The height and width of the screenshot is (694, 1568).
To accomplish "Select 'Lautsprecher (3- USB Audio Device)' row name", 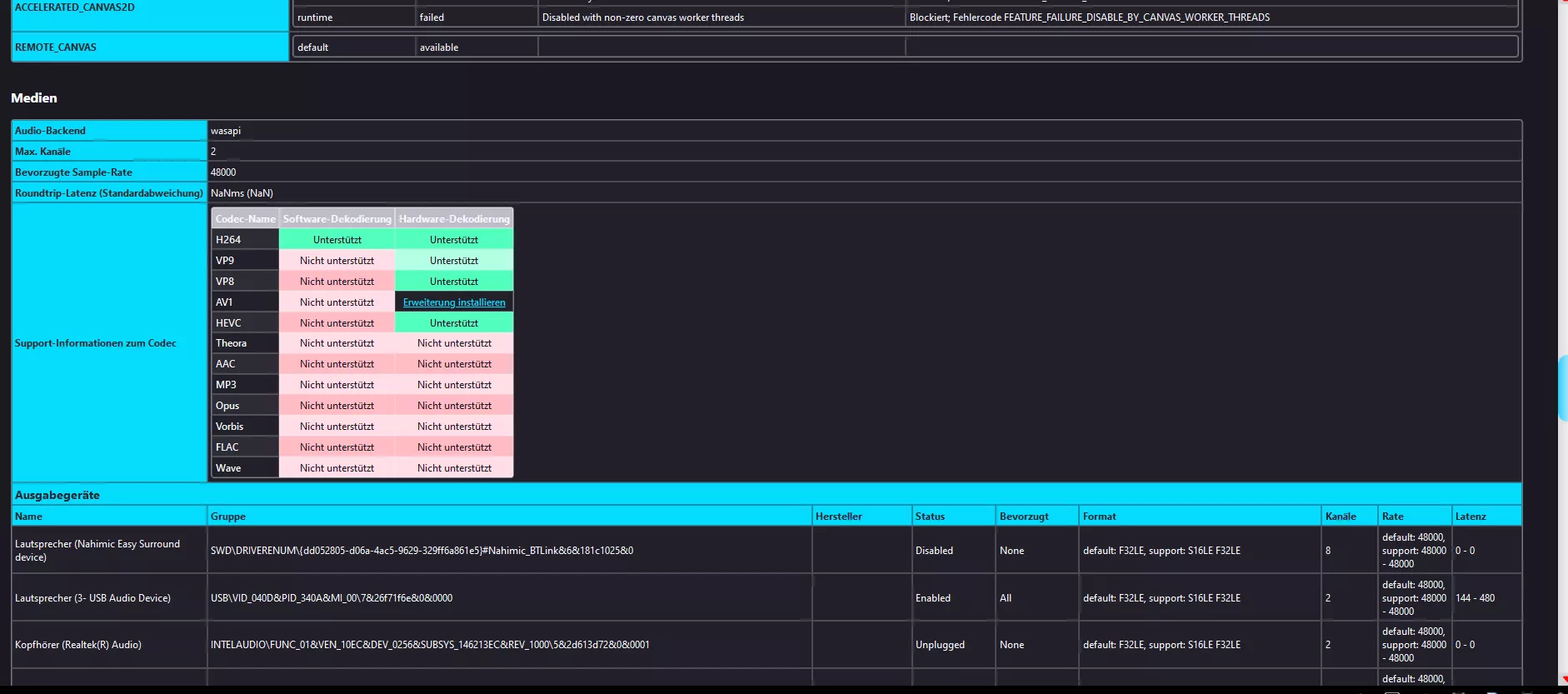I will click(92, 598).
